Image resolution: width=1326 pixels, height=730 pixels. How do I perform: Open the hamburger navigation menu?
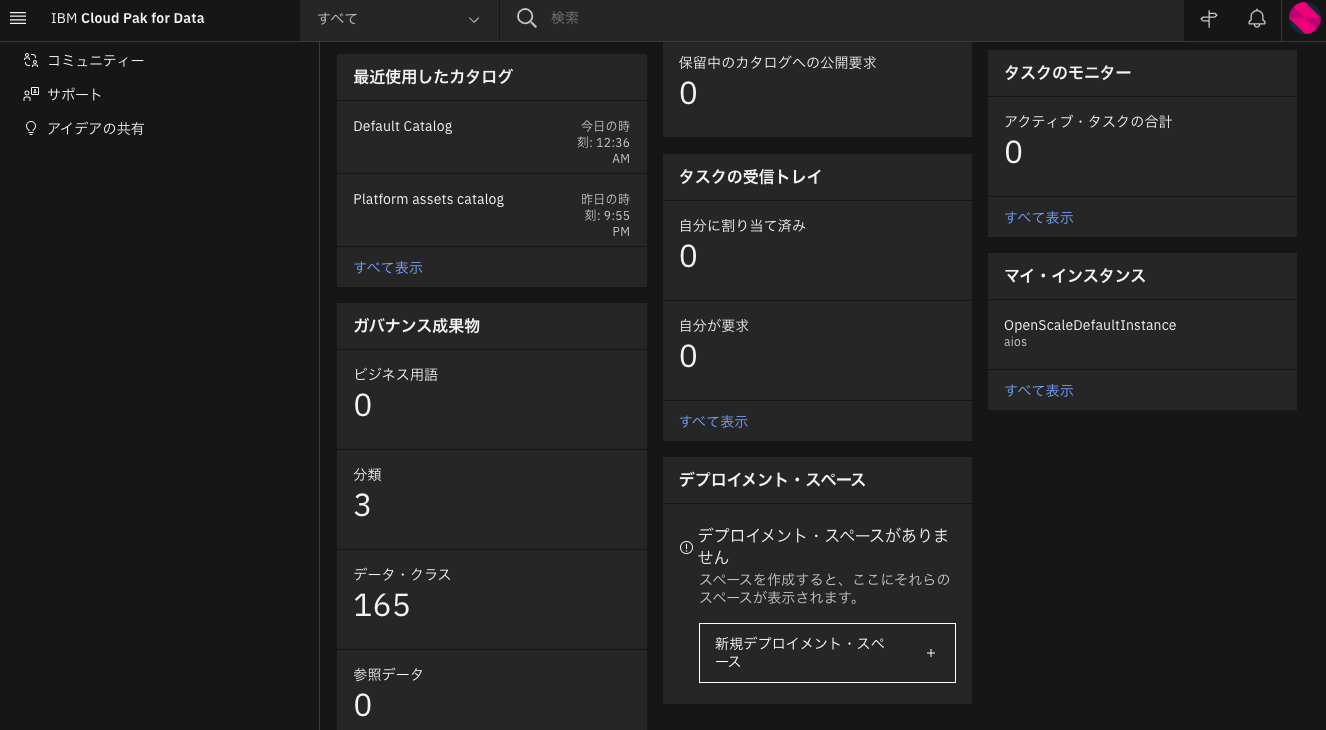point(18,19)
